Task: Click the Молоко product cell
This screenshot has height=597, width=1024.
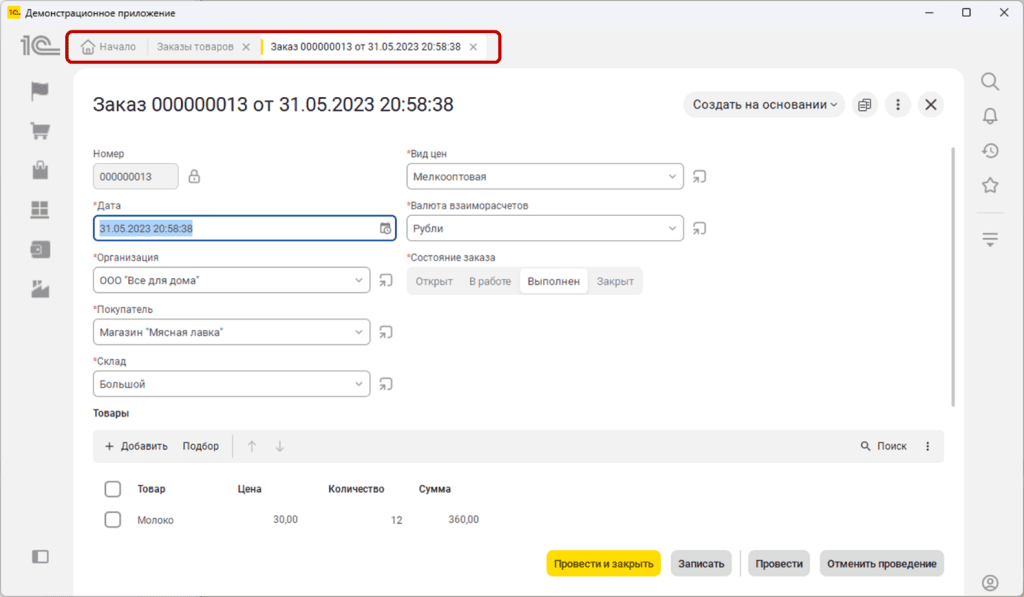Action: [x=155, y=520]
